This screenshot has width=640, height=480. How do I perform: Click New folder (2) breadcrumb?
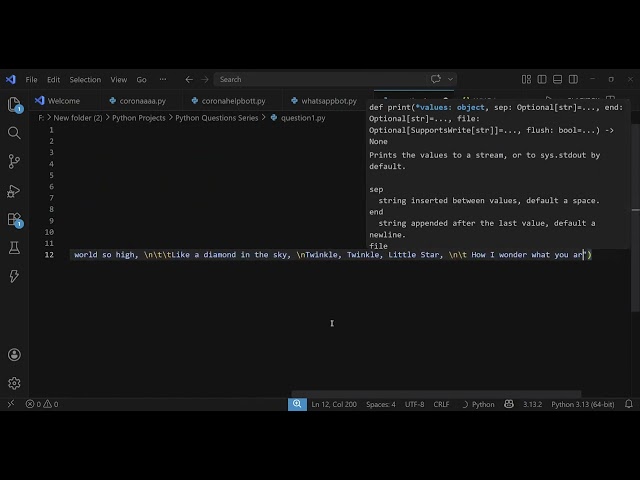point(78,118)
